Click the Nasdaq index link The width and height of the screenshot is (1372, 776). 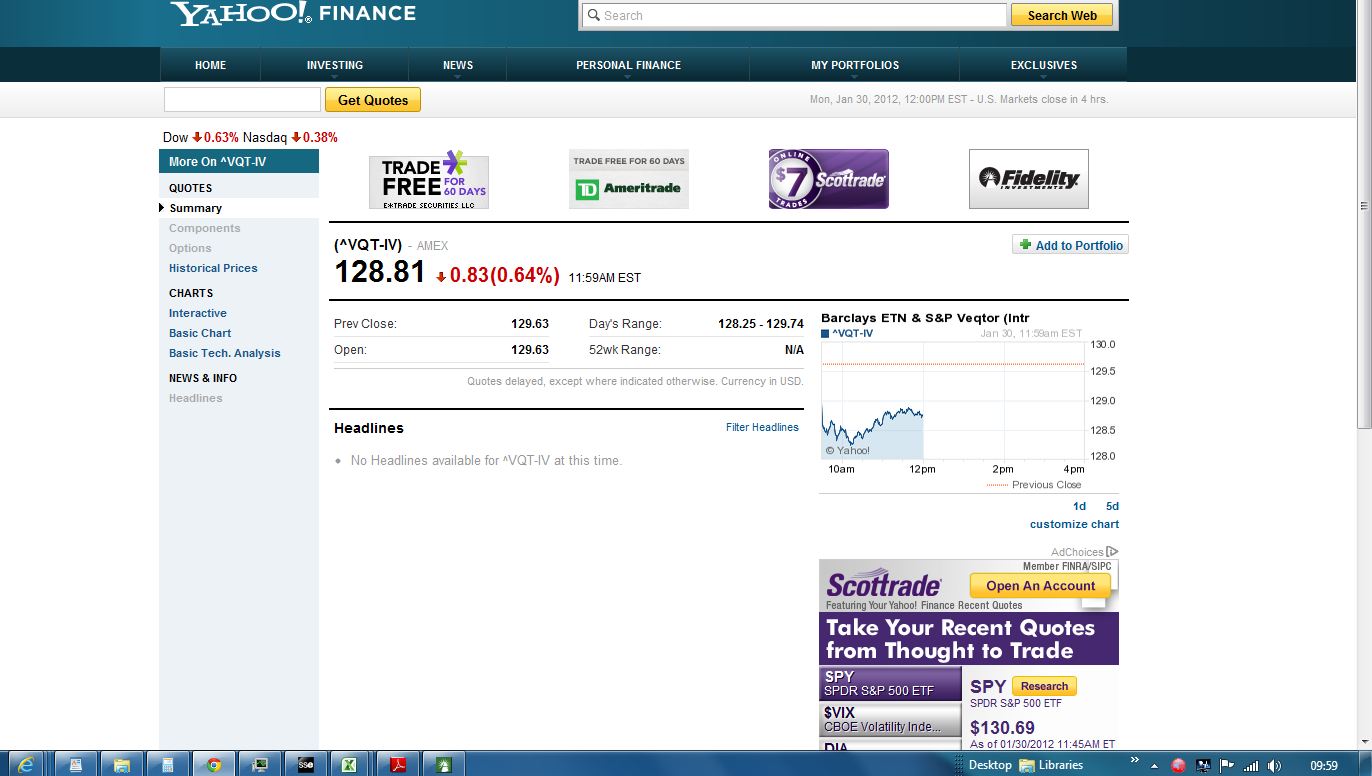click(x=265, y=137)
